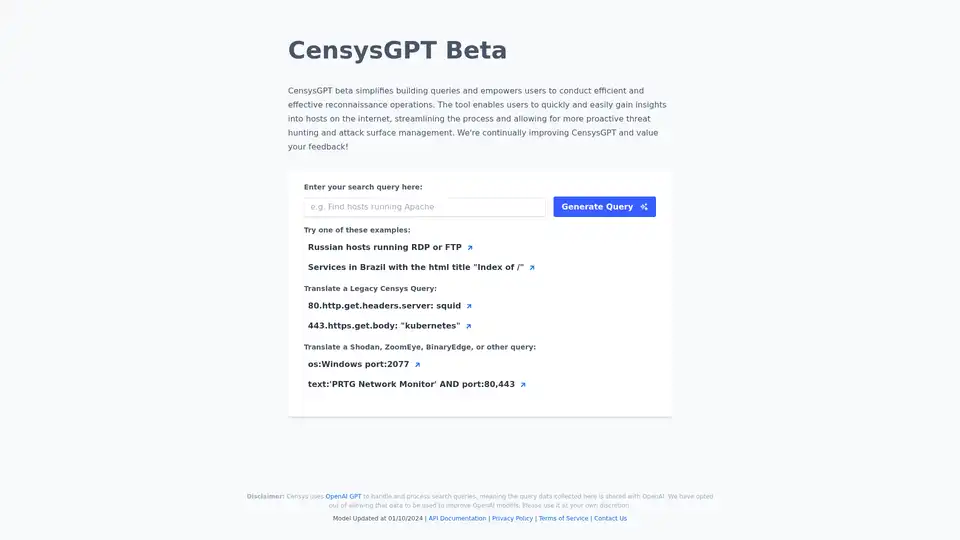The width and height of the screenshot is (960, 540).
Task: Open the Terms of Service link
Action: (563, 518)
